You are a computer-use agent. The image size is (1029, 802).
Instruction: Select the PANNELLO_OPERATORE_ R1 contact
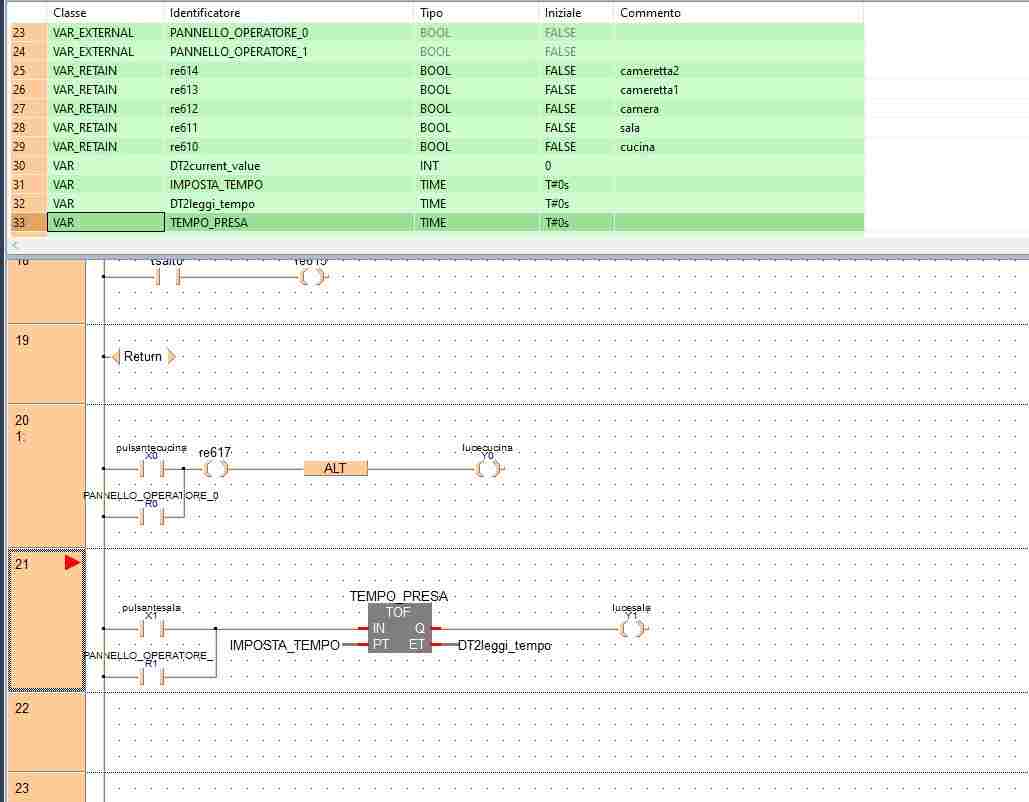pyautogui.click(x=152, y=677)
